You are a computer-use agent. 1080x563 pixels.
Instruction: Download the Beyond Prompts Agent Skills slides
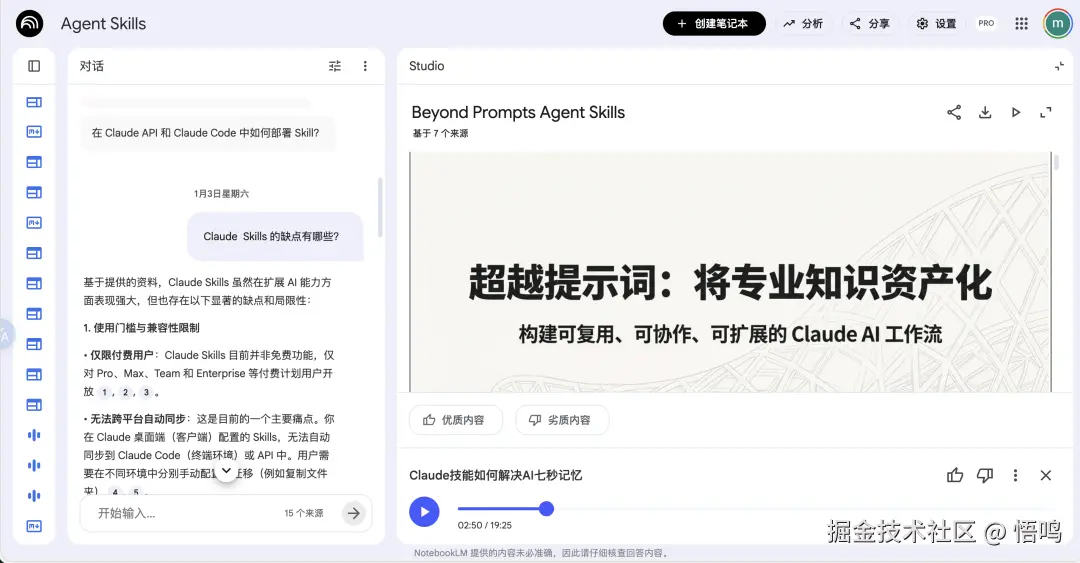985,112
